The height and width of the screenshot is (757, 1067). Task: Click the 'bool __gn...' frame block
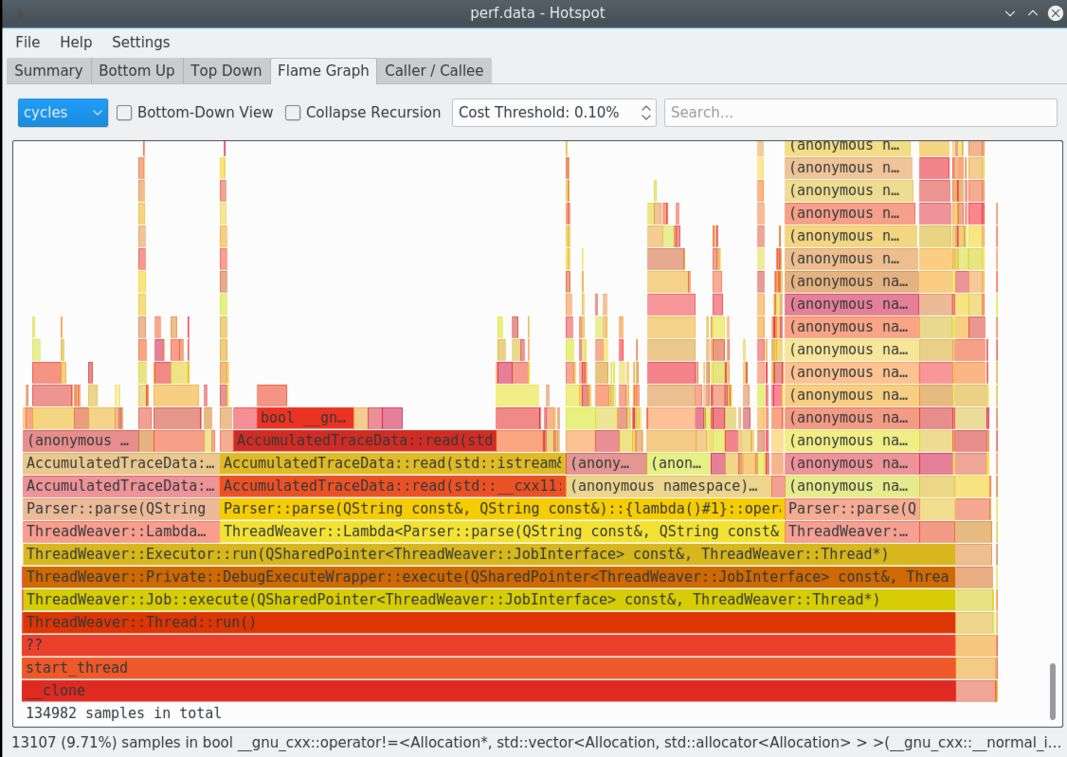click(304, 418)
